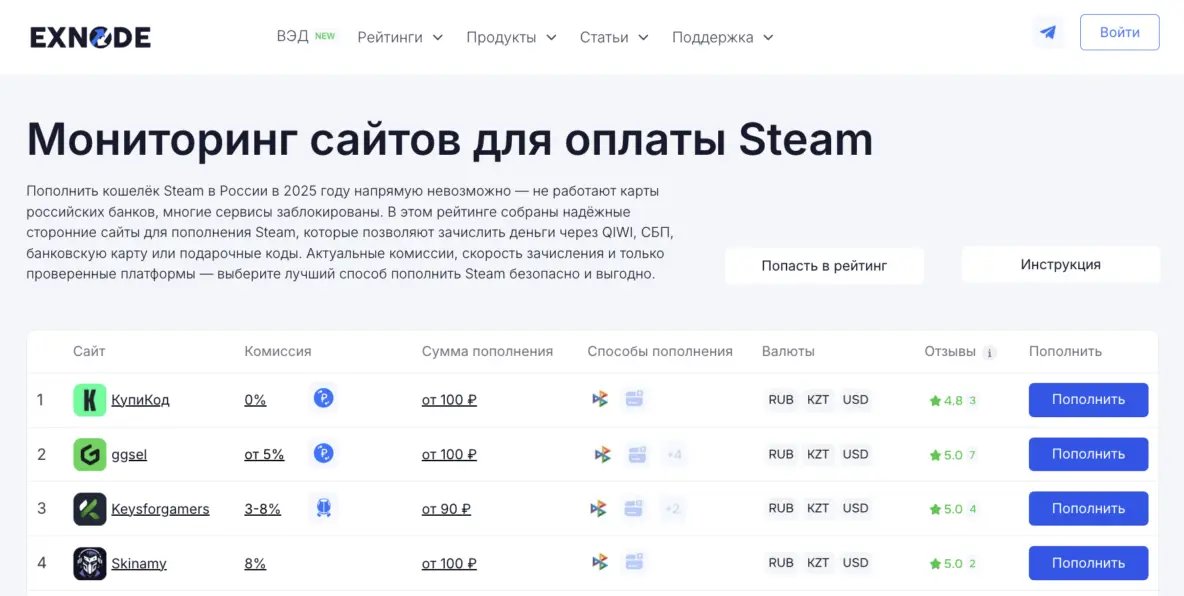
Task: Click the EXNODE logo
Action: pyautogui.click(x=91, y=37)
